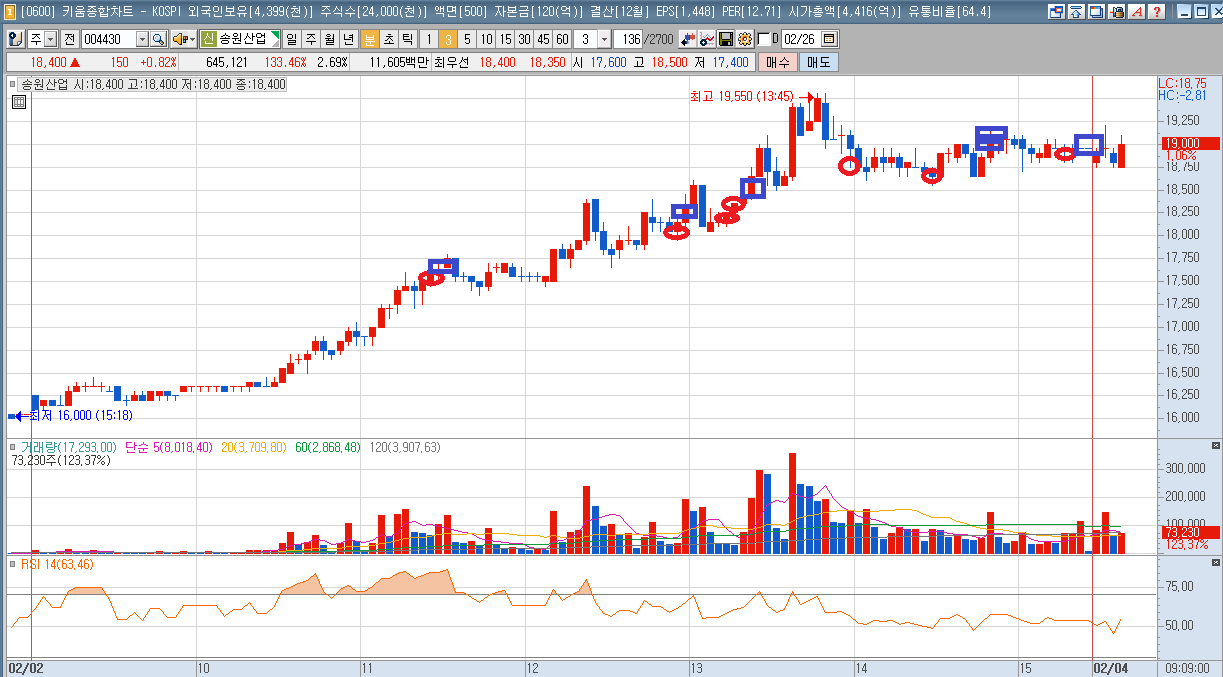Click the current price tag 19,000 on axis
1223x677 pixels.
tap(1188, 143)
